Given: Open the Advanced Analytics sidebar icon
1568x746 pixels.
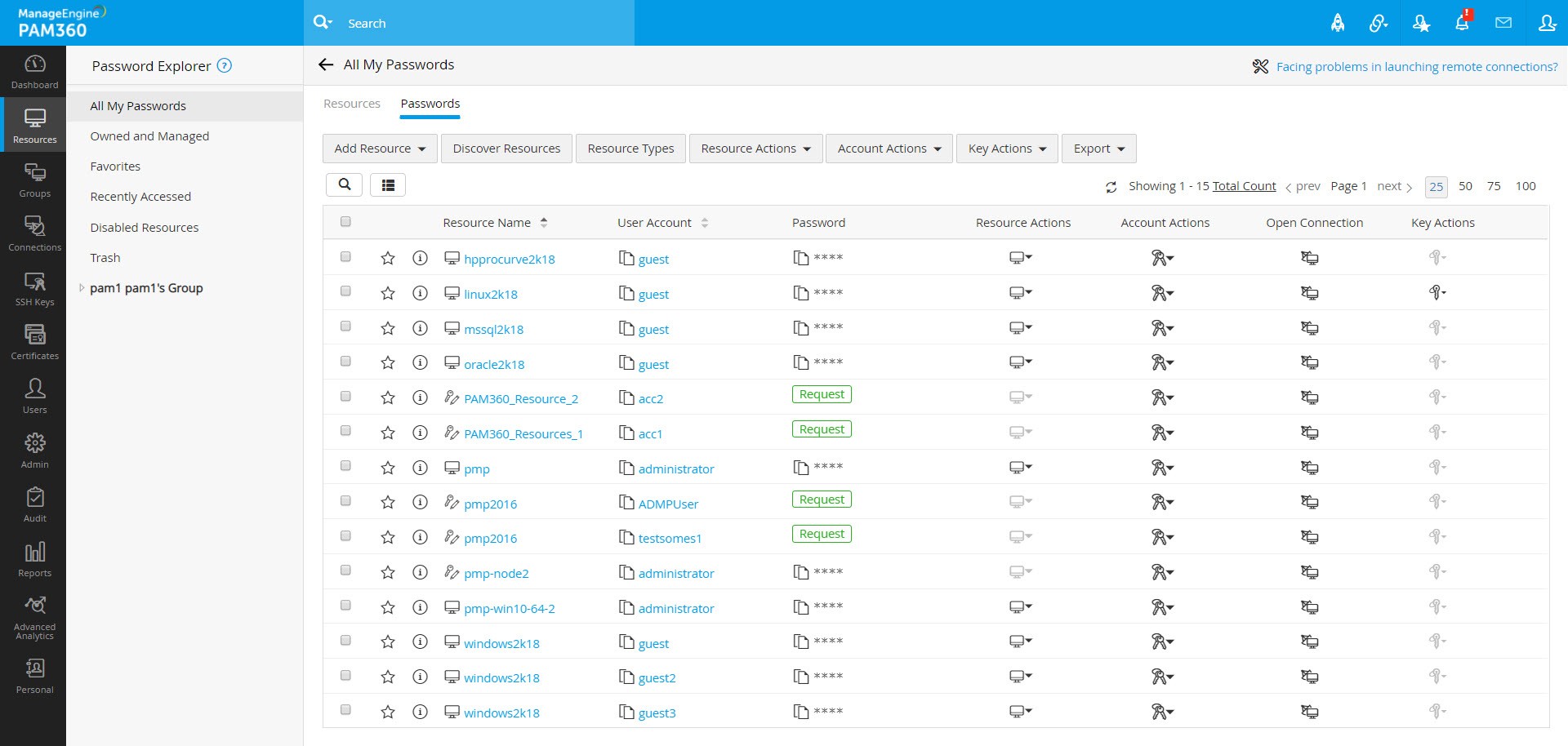Looking at the screenshot, I should click(34, 617).
